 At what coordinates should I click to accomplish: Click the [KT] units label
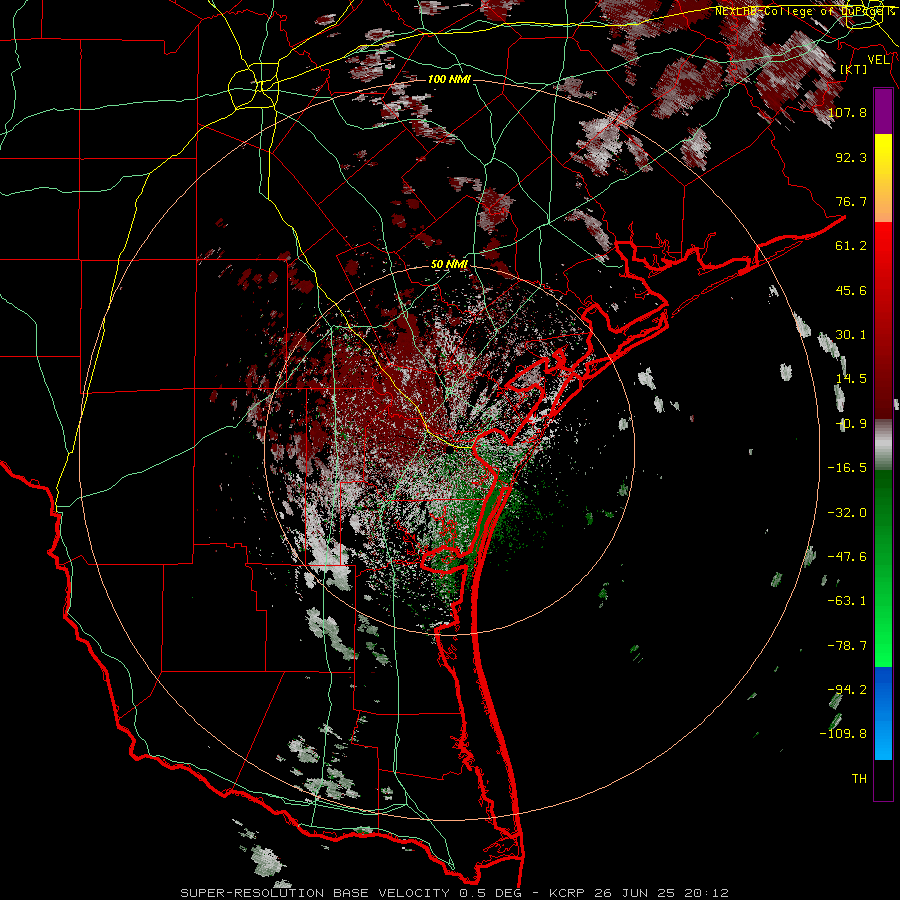click(x=854, y=69)
